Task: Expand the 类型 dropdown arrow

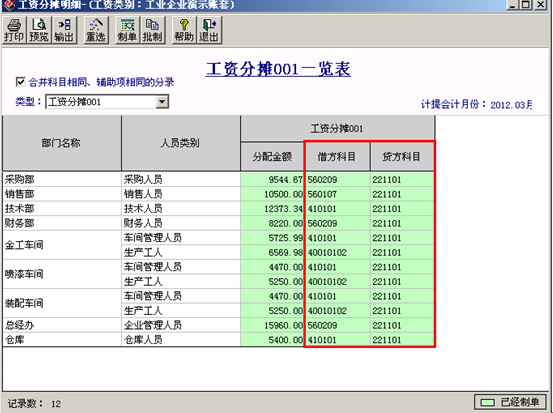Action: 162,102
